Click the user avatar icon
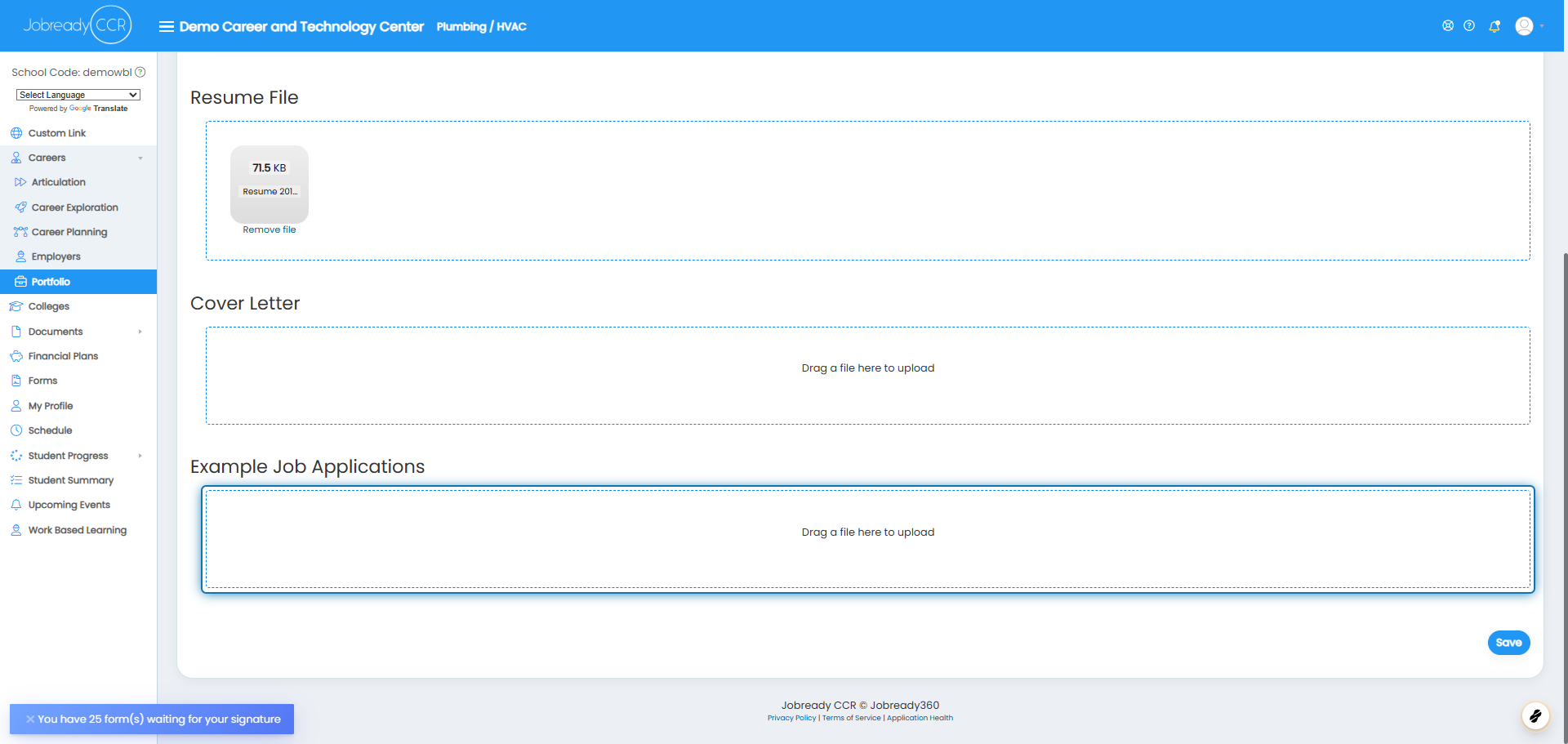Viewport: 1568px width, 744px height. pos(1524,26)
